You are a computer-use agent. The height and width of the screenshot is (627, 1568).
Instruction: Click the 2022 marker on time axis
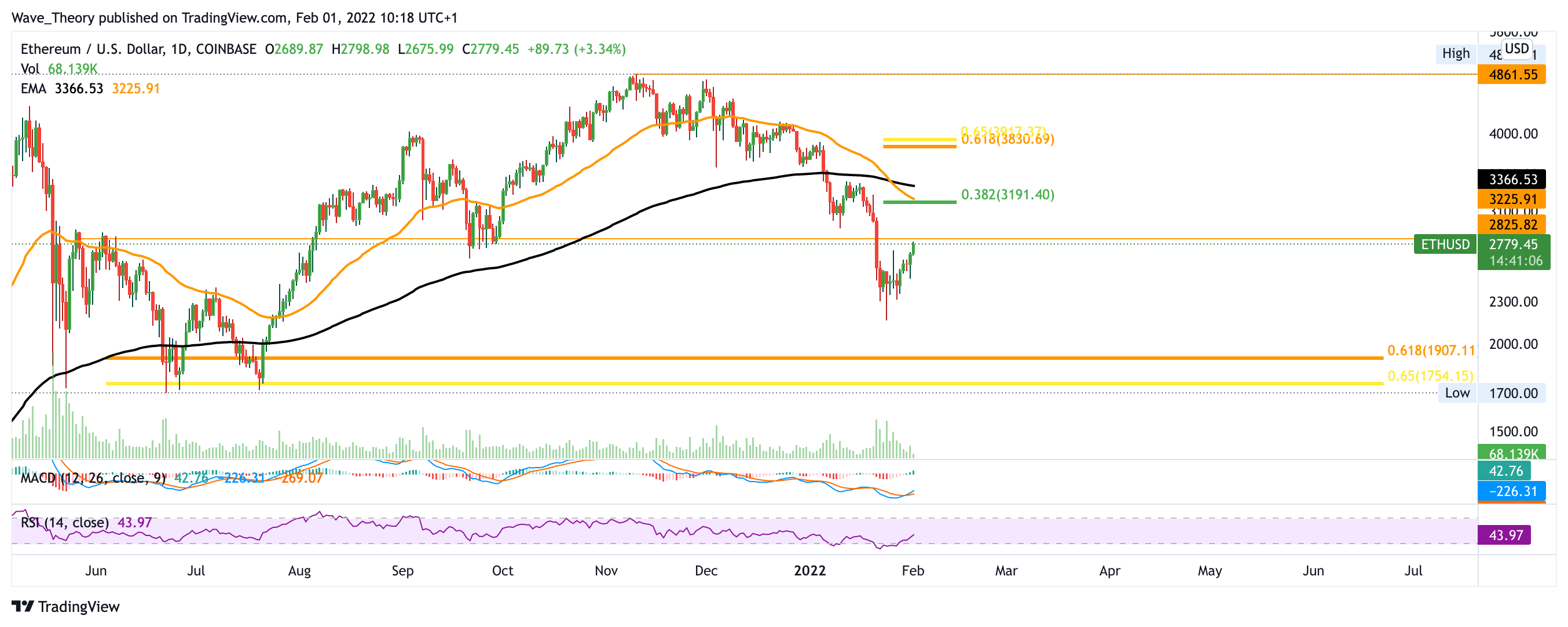click(809, 571)
